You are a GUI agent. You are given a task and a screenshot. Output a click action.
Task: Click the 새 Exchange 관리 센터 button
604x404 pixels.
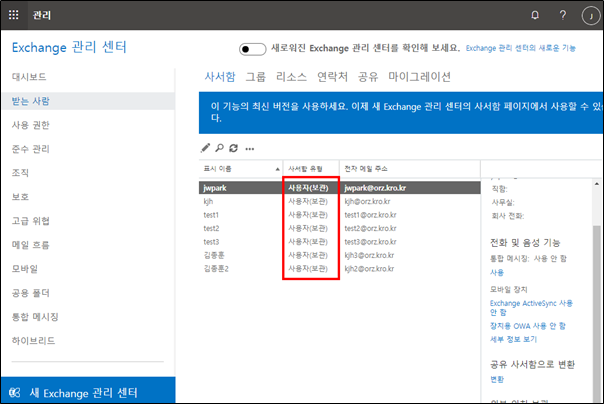(x=88, y=390)
